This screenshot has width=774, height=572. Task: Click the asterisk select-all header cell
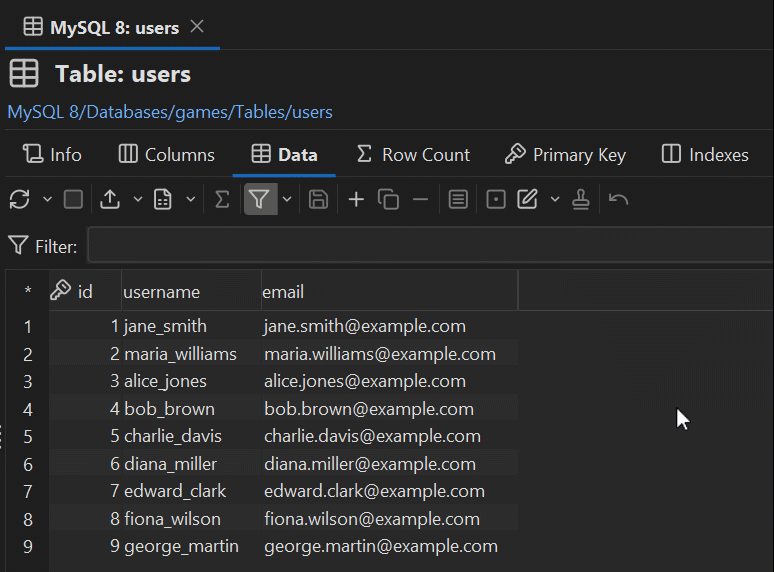click(x=28, y=291)
